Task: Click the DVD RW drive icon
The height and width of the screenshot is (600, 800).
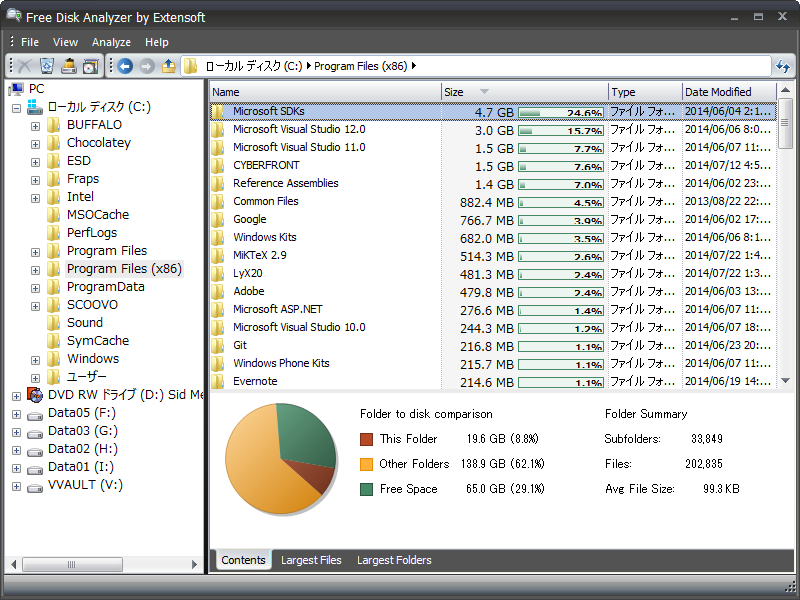Action: (x=35, y=395)
